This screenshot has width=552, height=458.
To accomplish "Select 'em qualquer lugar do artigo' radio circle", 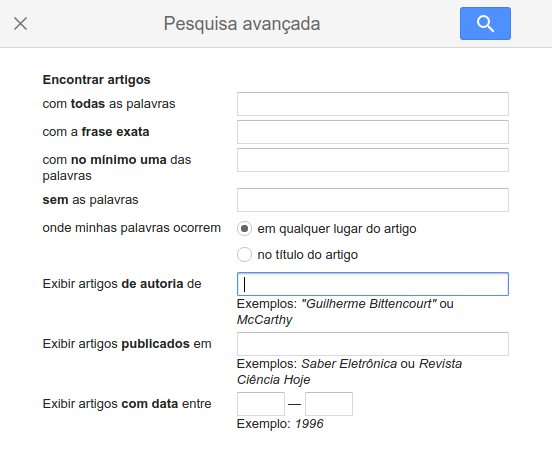I will tap(244, 228).
